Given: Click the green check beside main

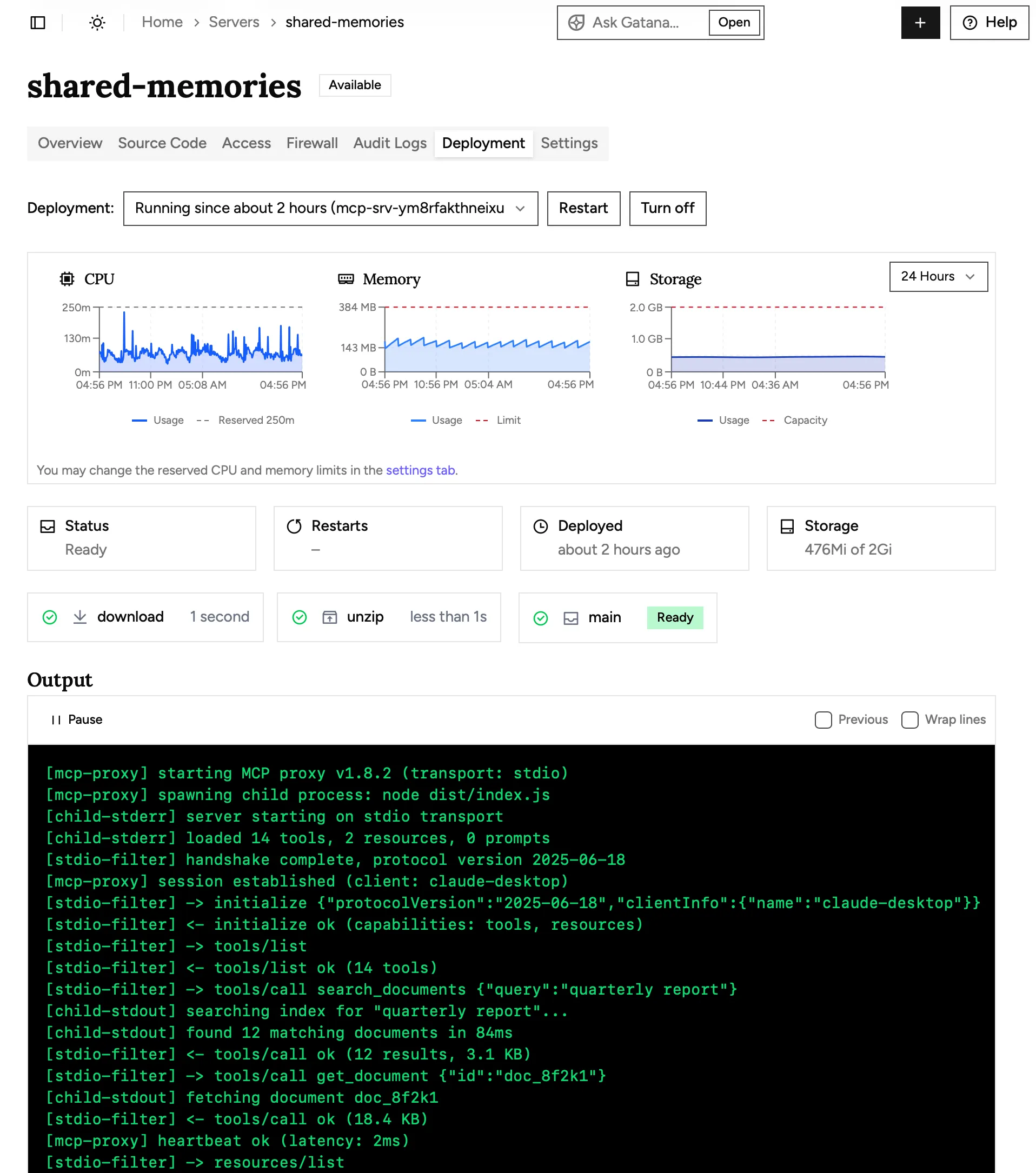Looking at the screenshot, I should tap(540, 617).
